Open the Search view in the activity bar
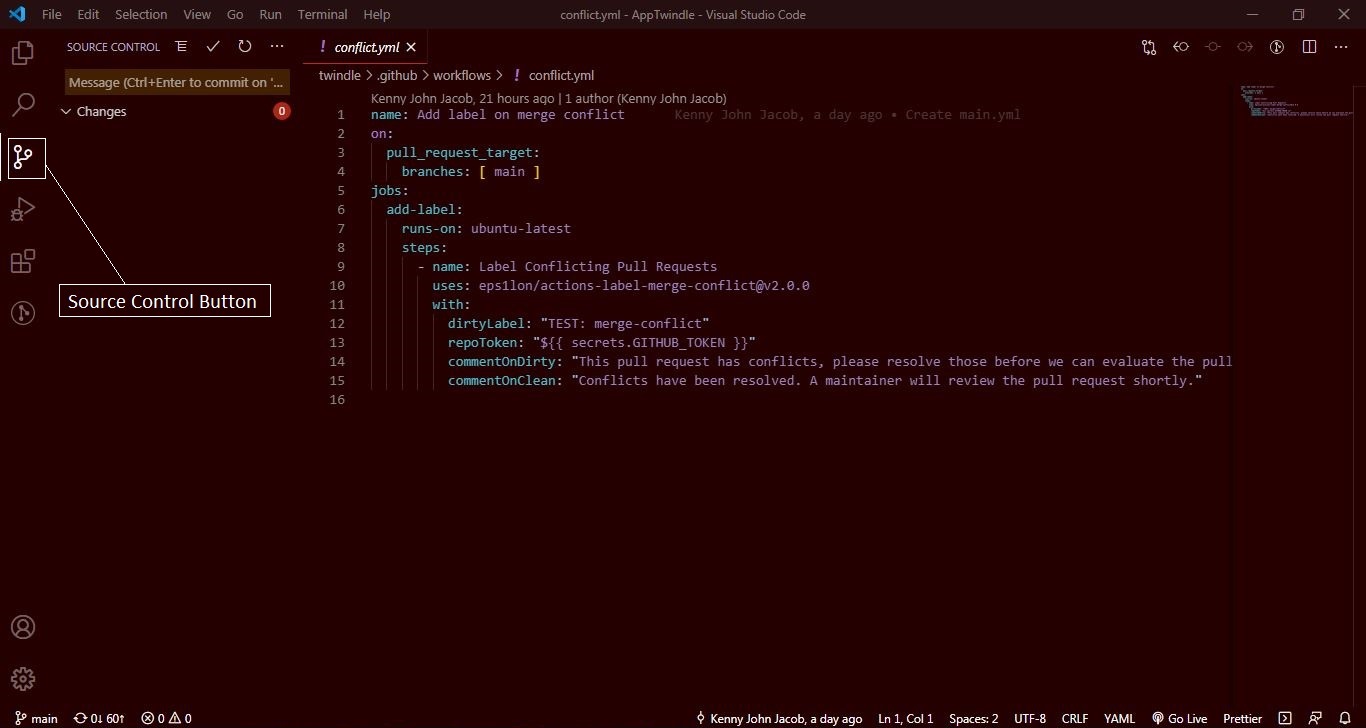 point(22,104)
